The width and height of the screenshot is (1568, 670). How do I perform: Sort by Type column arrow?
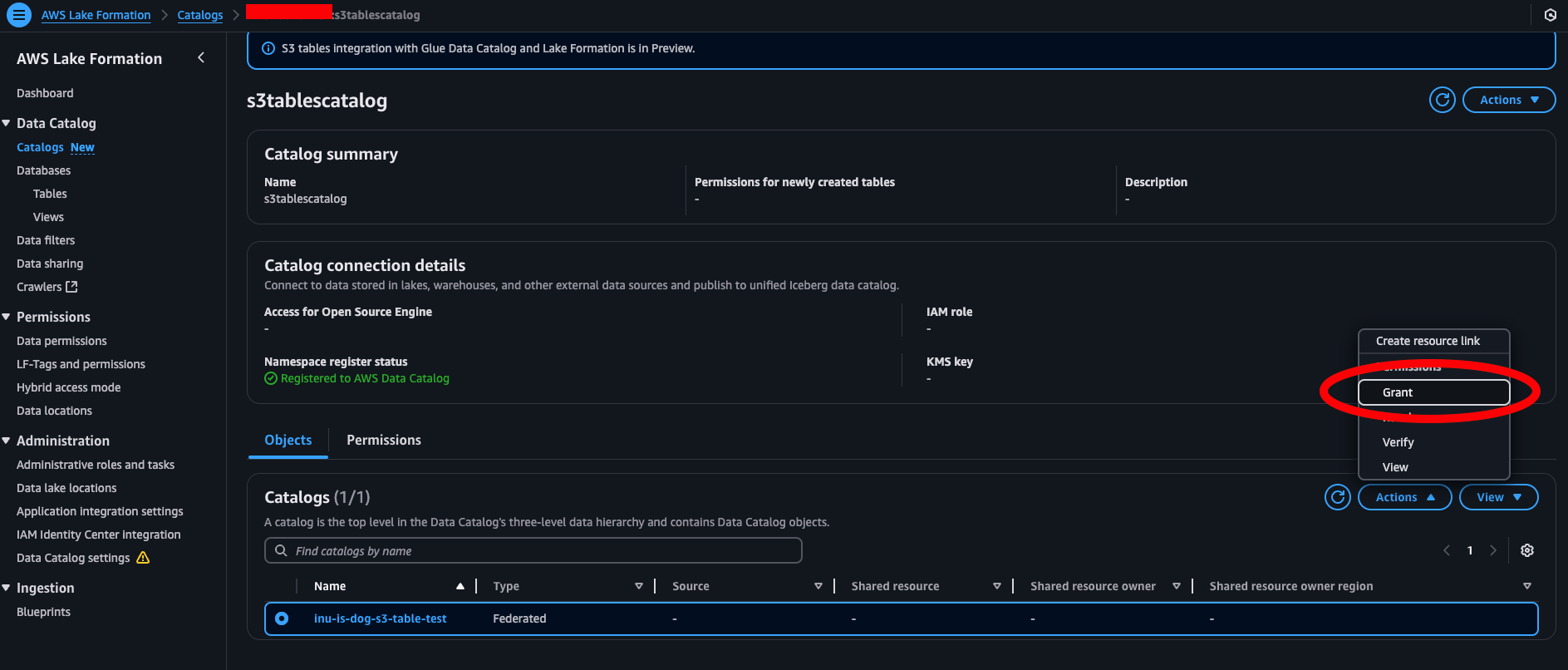point(639,586)
